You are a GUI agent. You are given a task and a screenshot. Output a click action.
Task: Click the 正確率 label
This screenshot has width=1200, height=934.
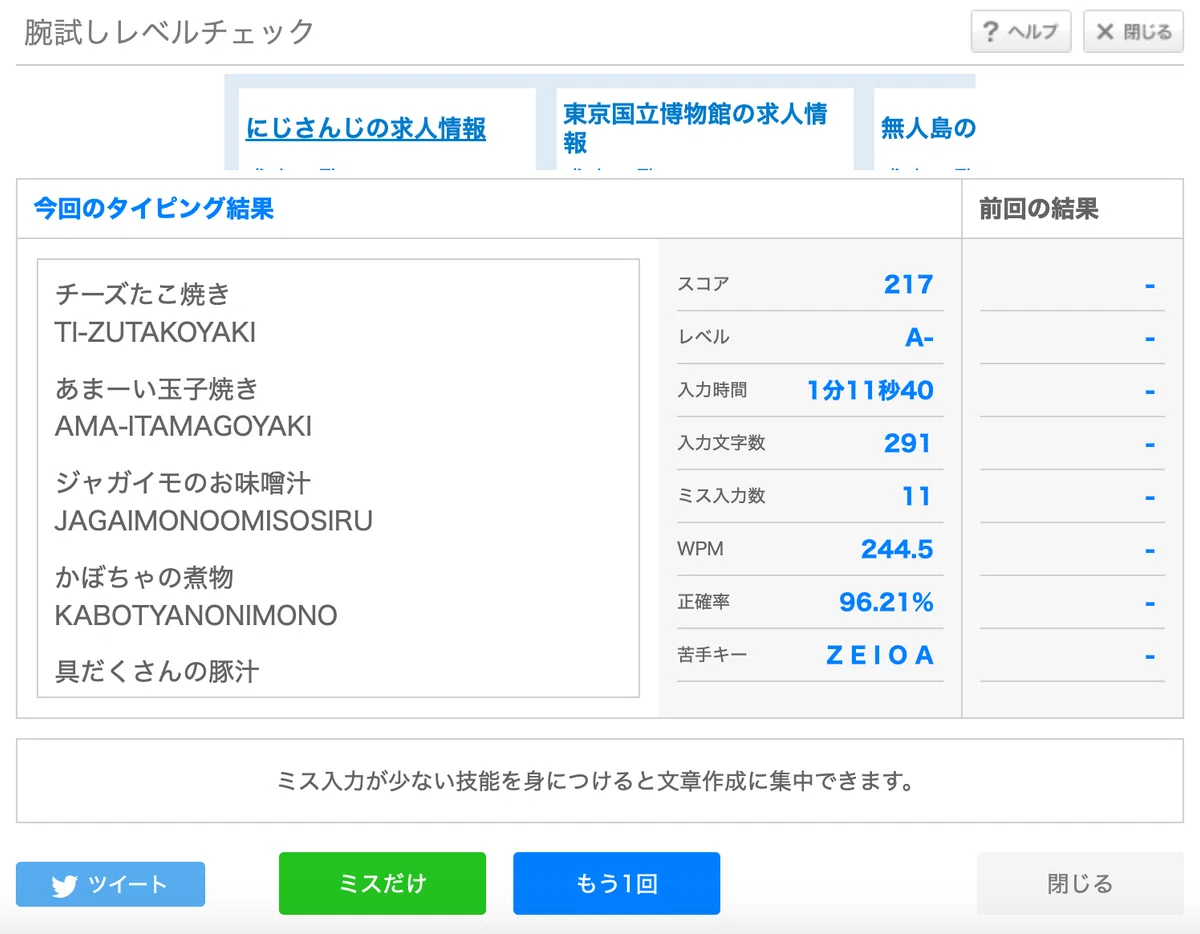click(703, 602)
